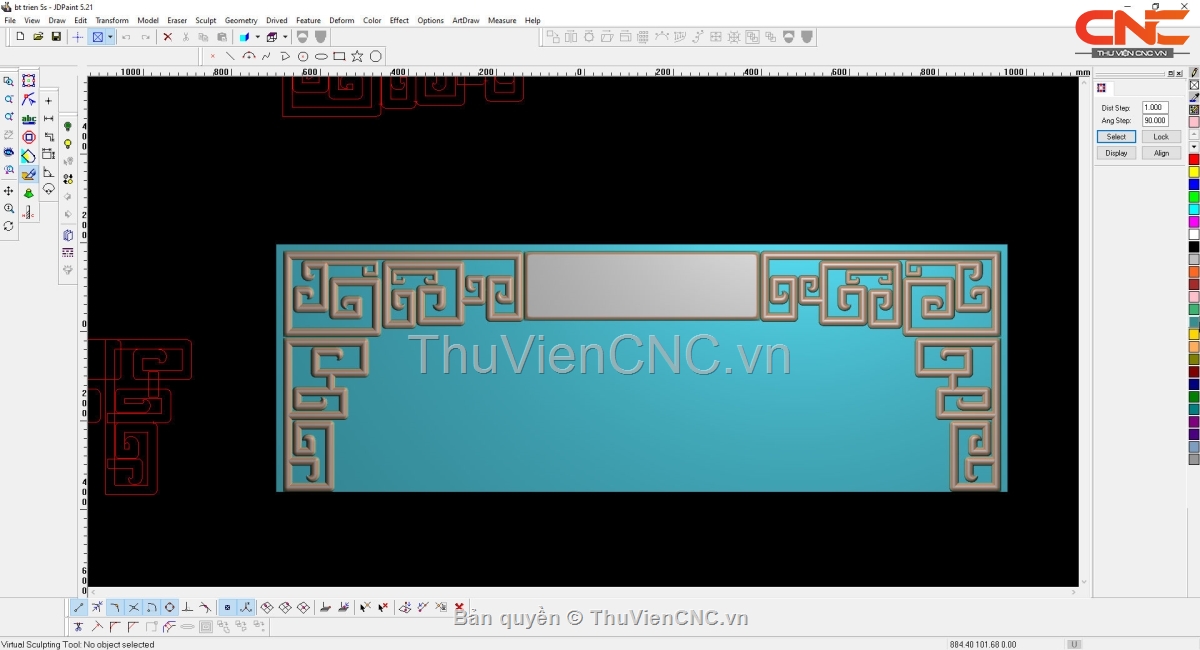Select the straight line drawing tool
Viewport: 1200px width, 650px height.
230,56
